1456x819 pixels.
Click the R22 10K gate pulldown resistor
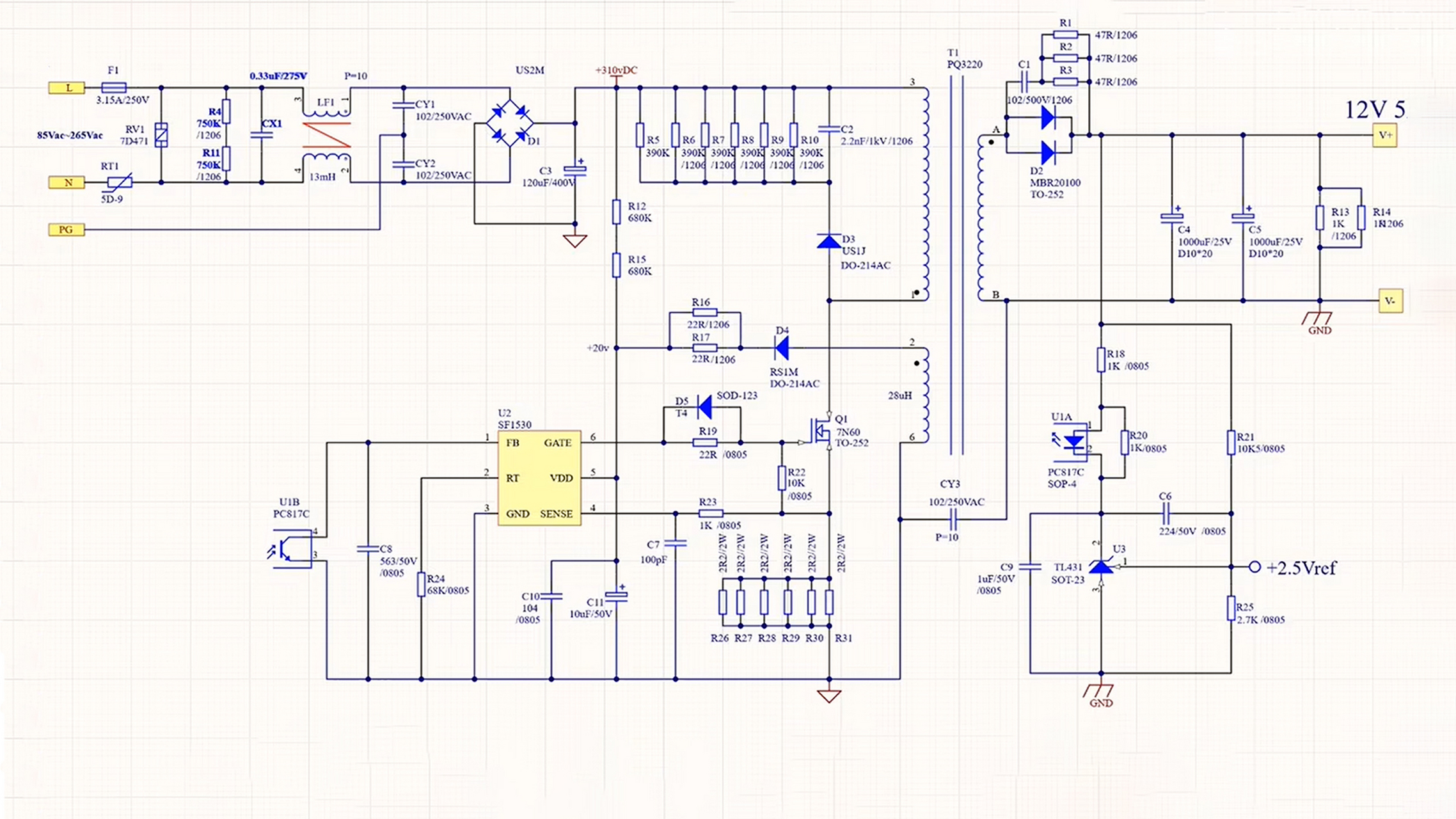pos(782,478)
